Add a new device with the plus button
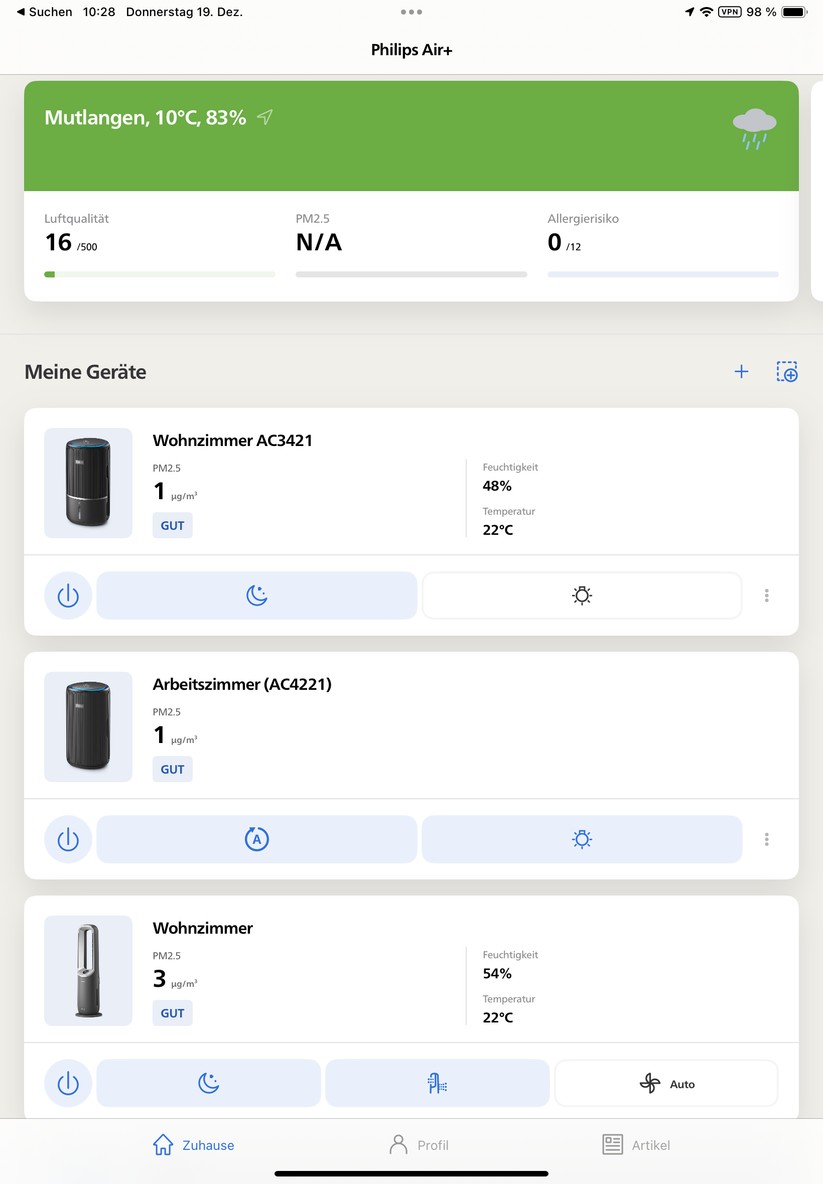Viewport: 823px width, 1184px height. [741, 371]
